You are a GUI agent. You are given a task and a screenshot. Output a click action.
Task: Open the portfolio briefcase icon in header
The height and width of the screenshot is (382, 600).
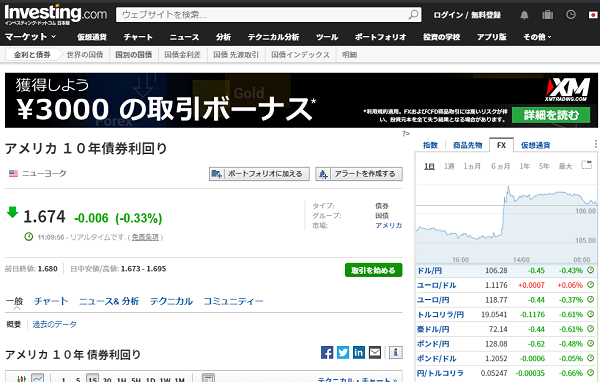click(548, 15)
